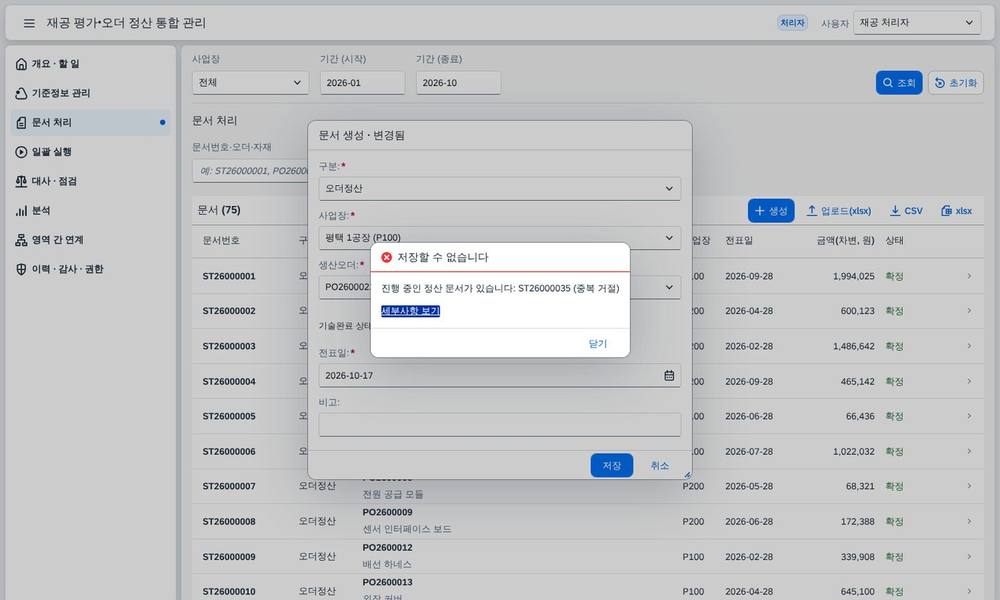Open 대사 · 점검 in sidebar
The width and height of the screenshot is (1000, 600).
91,181
